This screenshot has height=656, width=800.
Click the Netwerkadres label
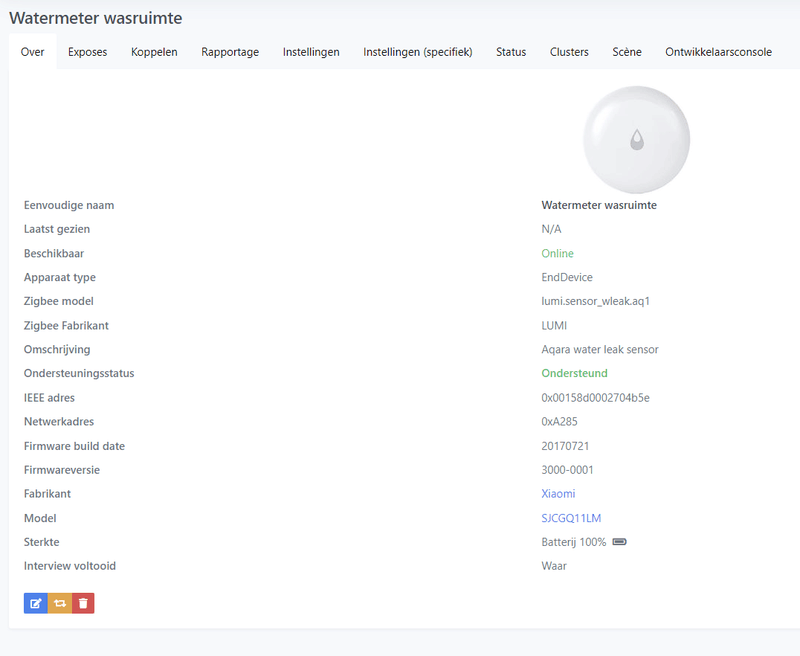(59, 422)
